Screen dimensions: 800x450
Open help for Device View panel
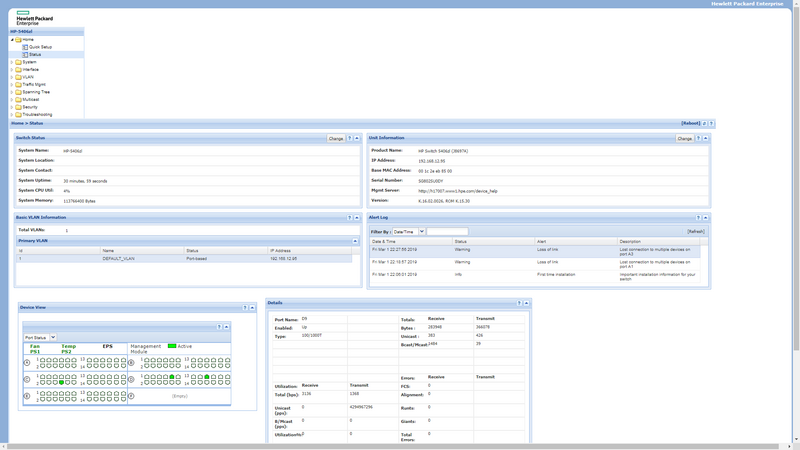245,308
